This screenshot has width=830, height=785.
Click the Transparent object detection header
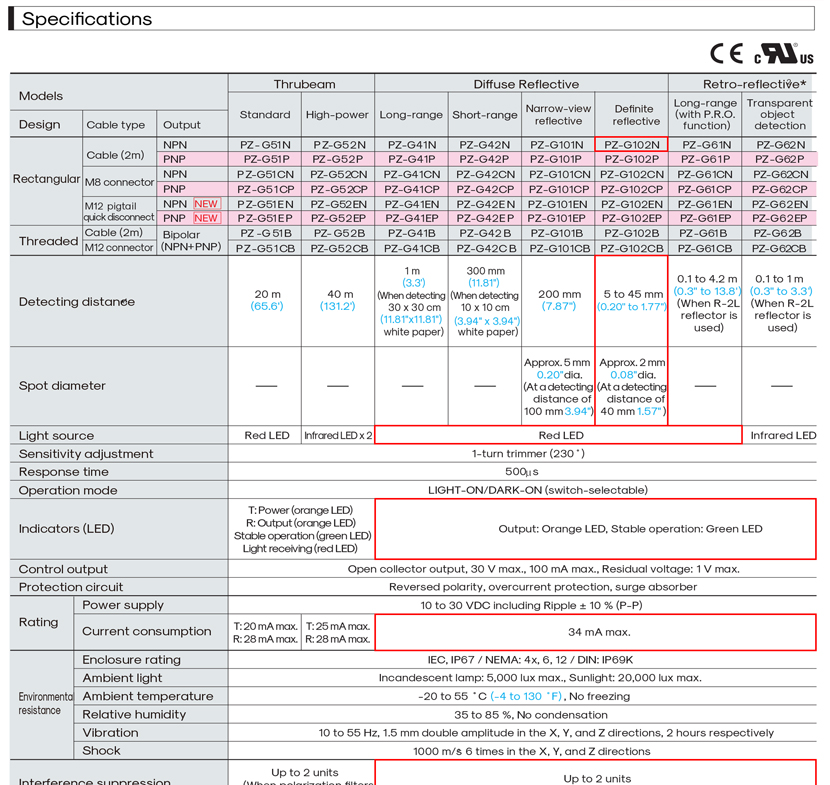click(779, 114)
